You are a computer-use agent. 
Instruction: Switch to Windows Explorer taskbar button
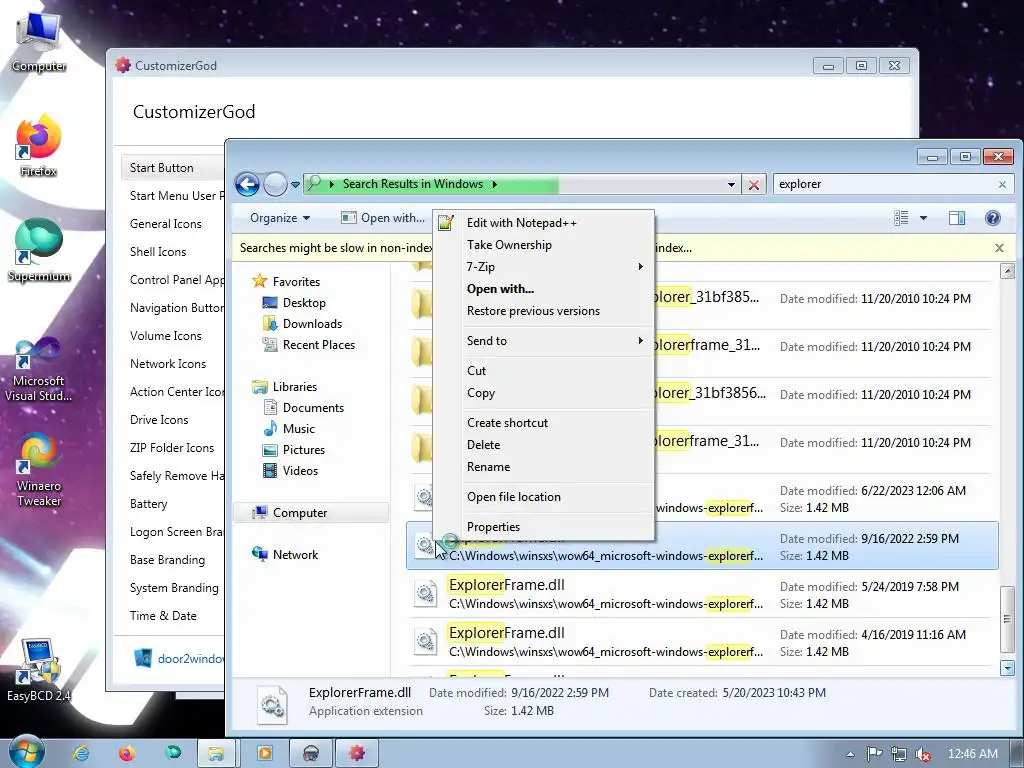click(x=216, y=753)
